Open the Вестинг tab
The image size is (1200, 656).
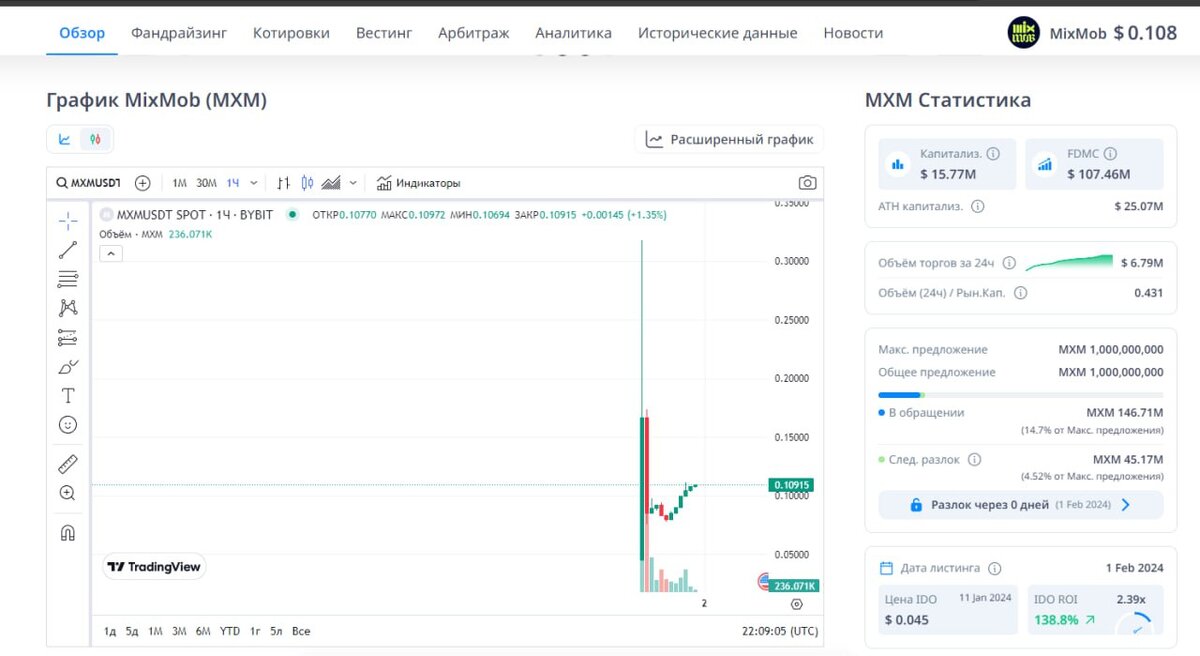point(384,33)
